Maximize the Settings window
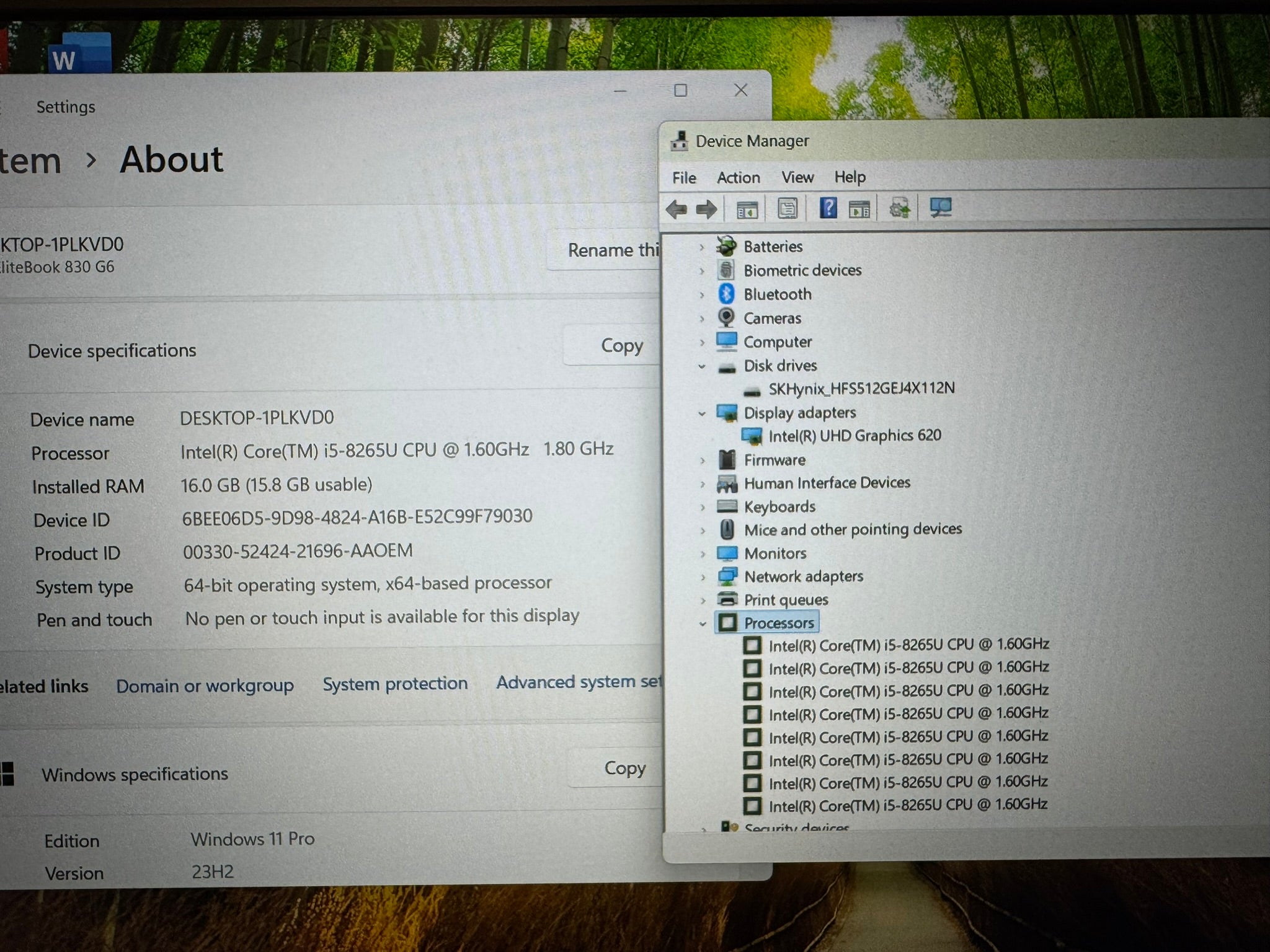This screenshot has width=1270, height=952. click(x=680, y=90)
